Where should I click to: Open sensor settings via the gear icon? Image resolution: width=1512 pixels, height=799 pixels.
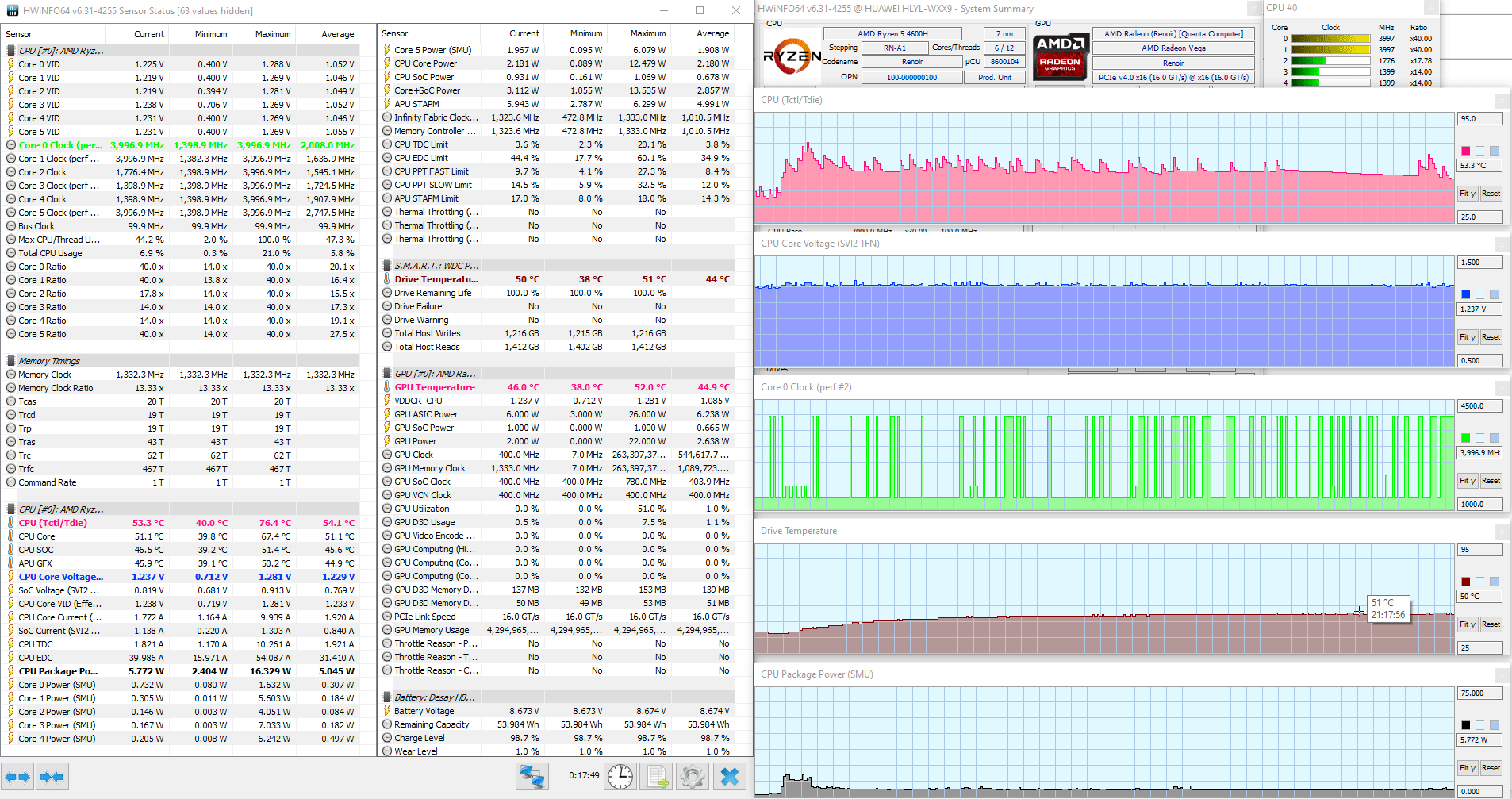(693, 777)
